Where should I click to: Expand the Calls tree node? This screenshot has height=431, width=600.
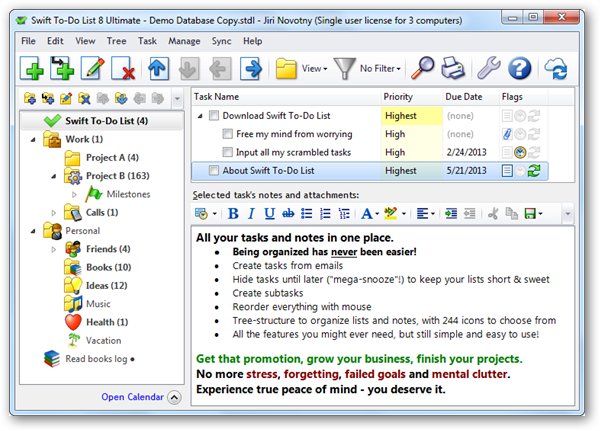54,213
